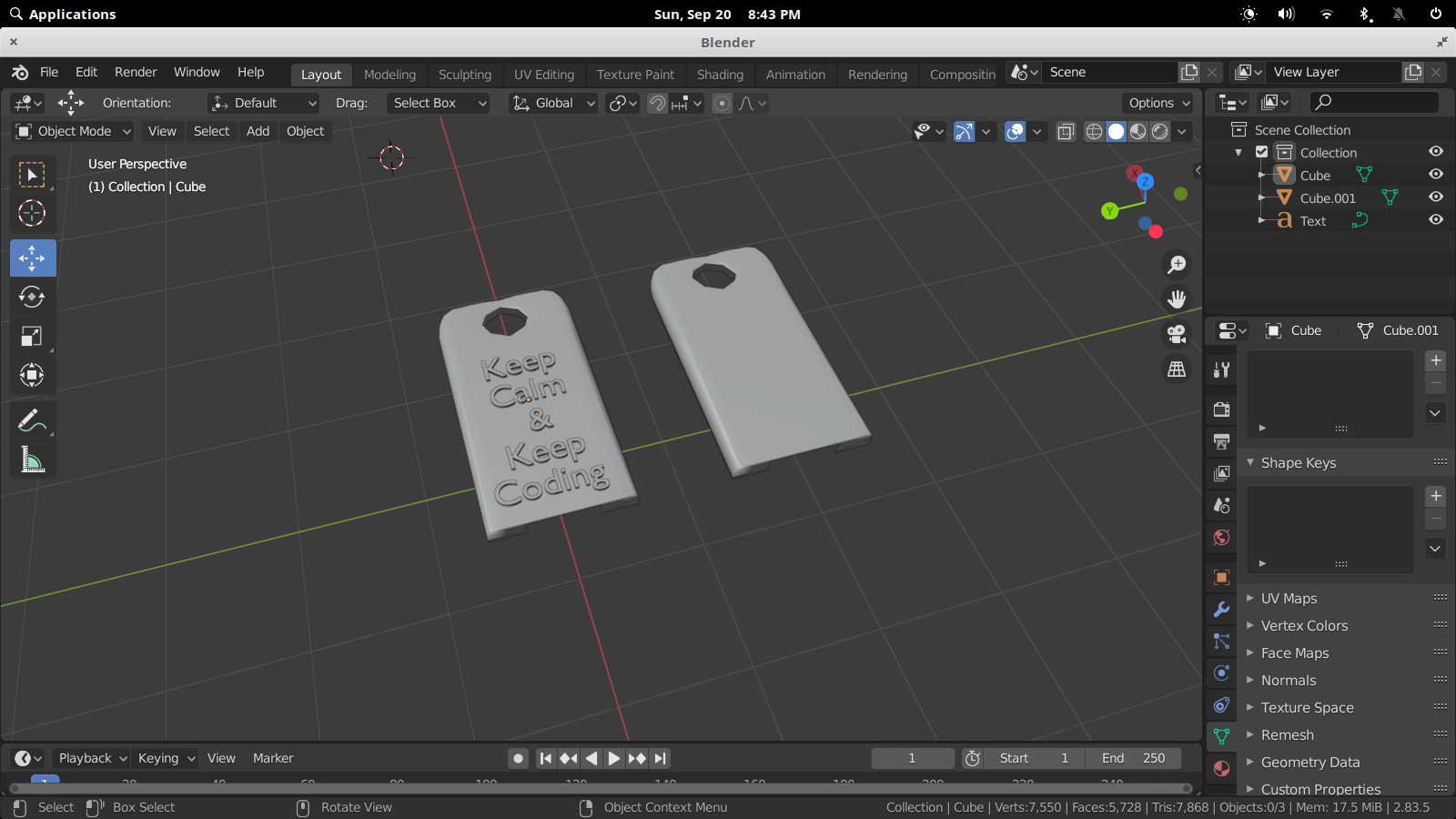
Task: Open the Render menu
Action: pyautogui.click(x=136, y=72)
